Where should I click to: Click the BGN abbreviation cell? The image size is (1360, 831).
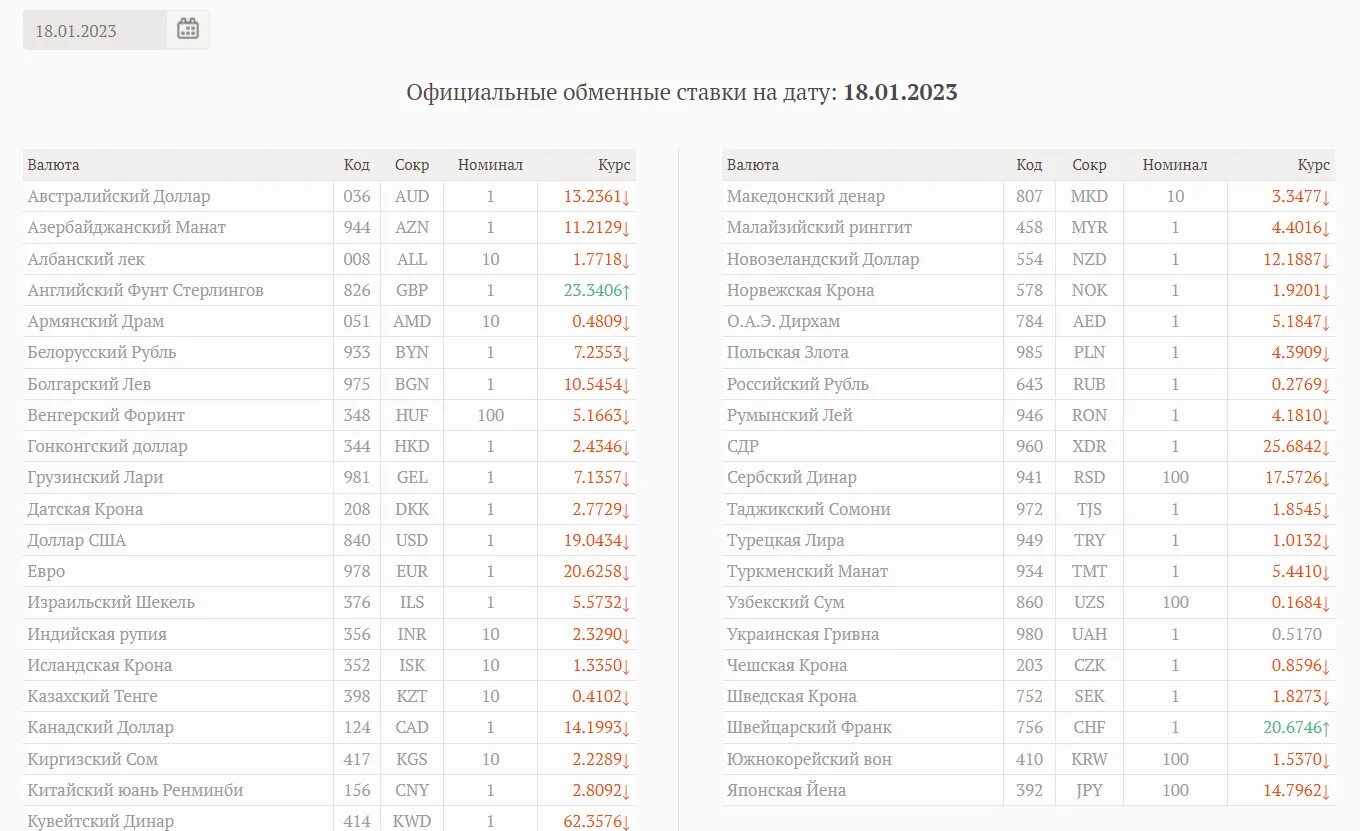[x=412, y=384]
